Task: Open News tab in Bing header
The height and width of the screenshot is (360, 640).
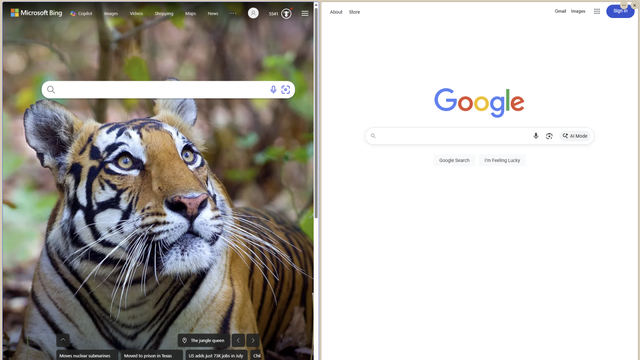Action: [213, 13]
